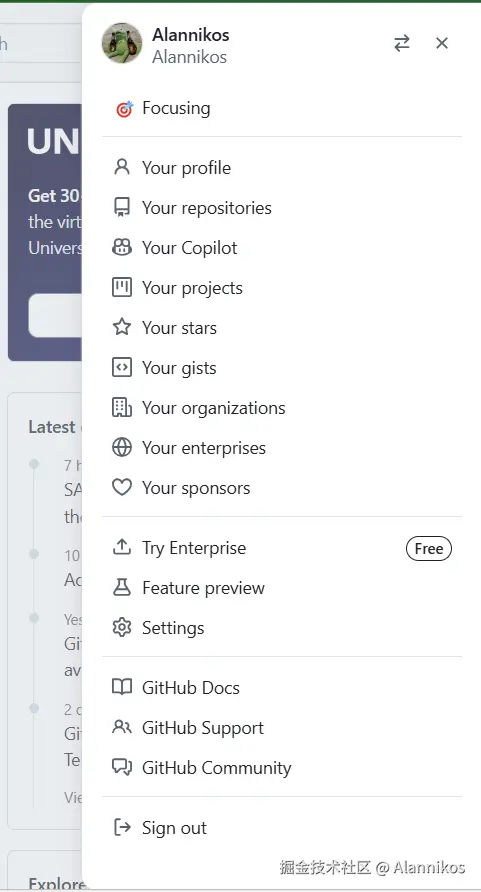Go to GitHub Community
Screen dimensions: 481x892
[x=282, y=767]
